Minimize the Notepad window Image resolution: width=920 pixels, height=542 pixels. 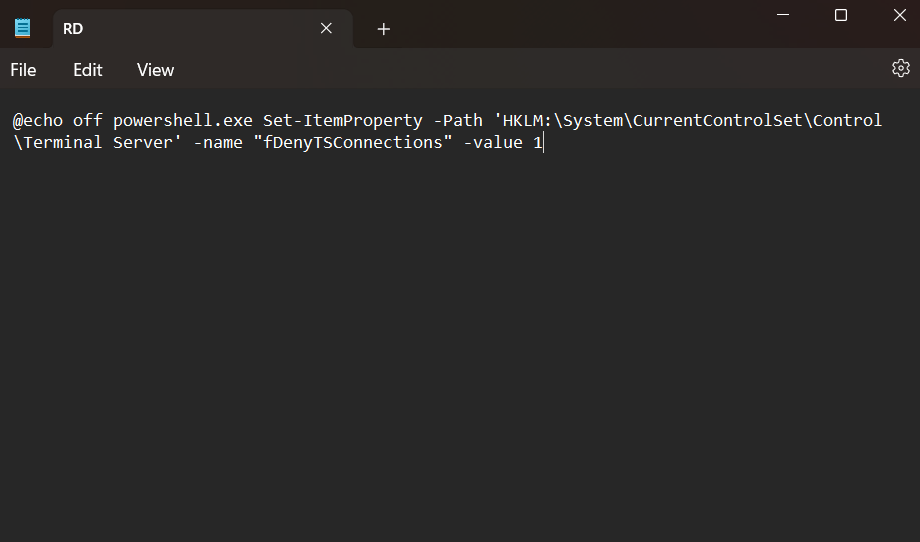783,15
